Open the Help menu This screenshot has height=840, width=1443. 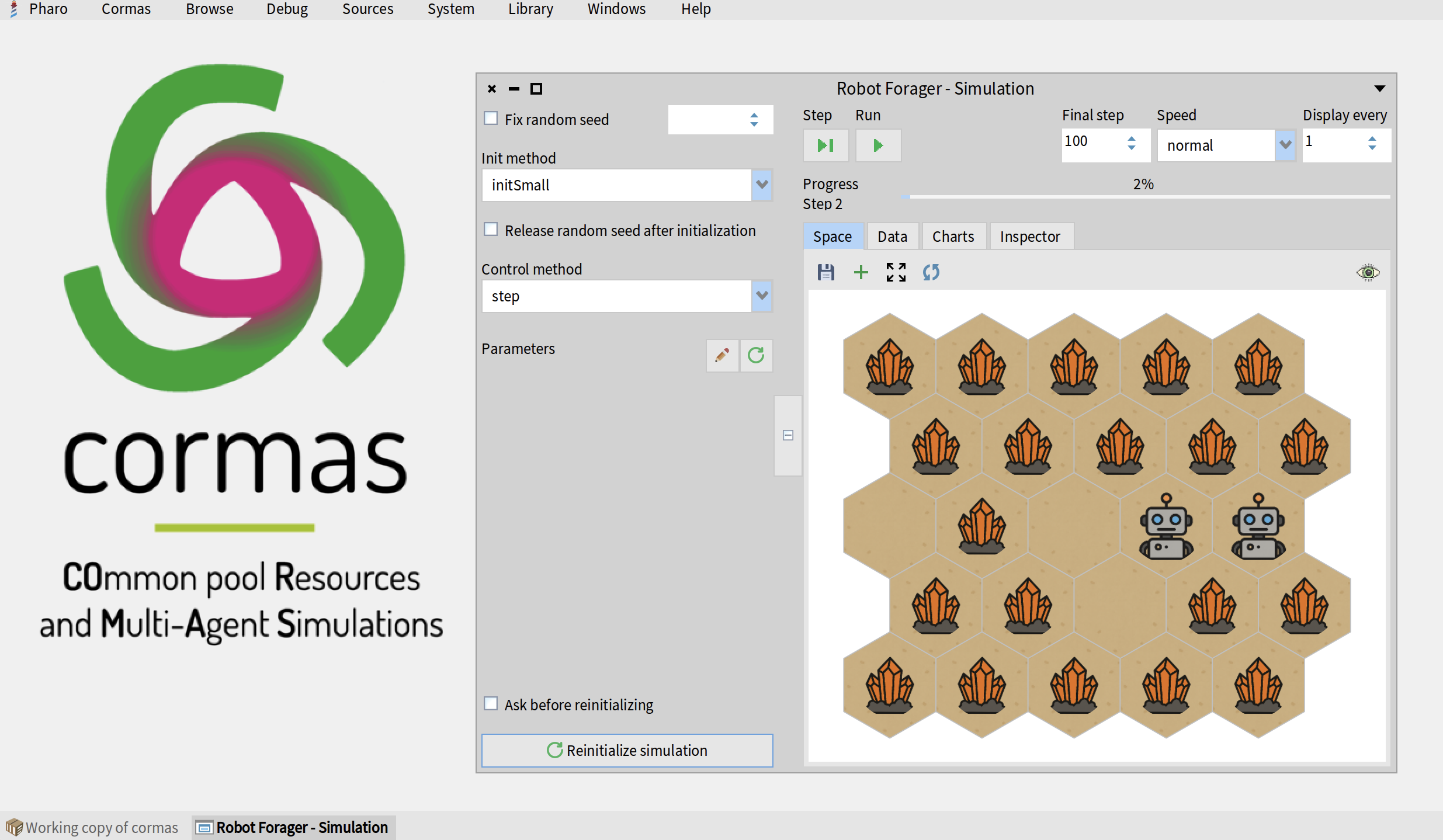coord(696,9)
